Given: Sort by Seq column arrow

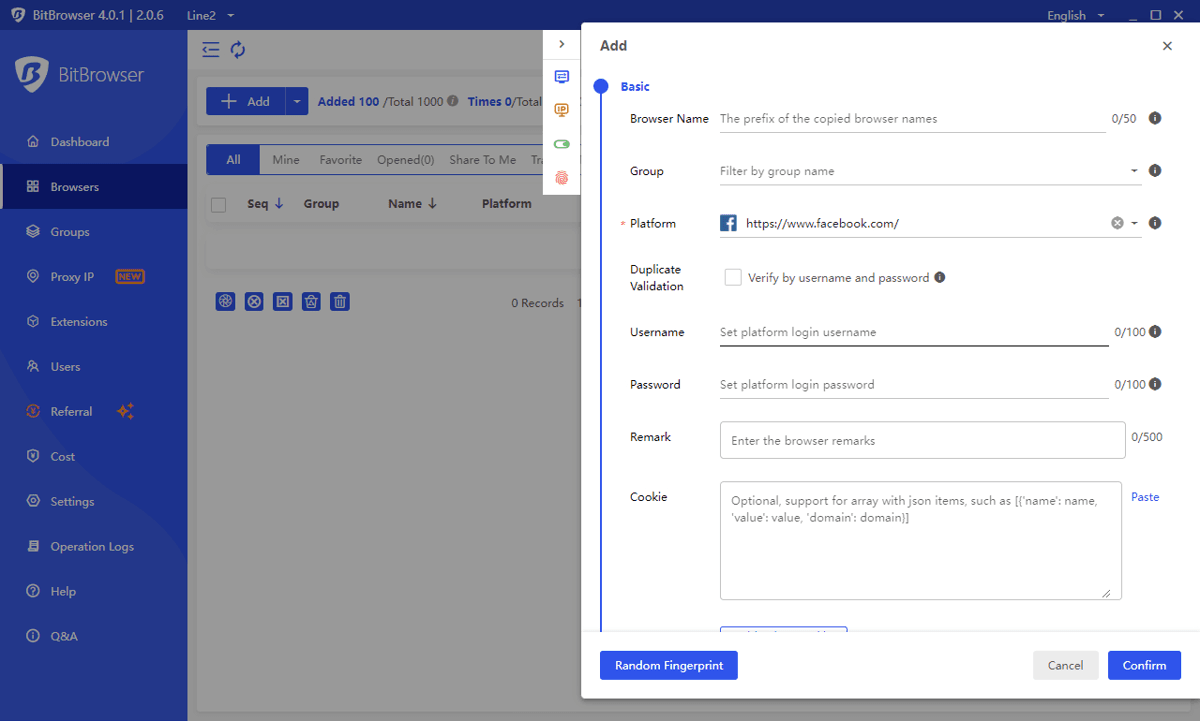Looking at the screenshot, I should 279,203.
